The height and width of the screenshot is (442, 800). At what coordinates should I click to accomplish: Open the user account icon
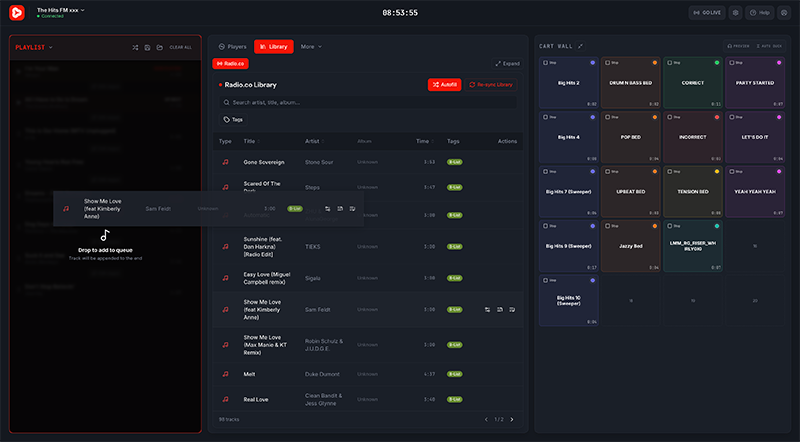pos(784,13)
